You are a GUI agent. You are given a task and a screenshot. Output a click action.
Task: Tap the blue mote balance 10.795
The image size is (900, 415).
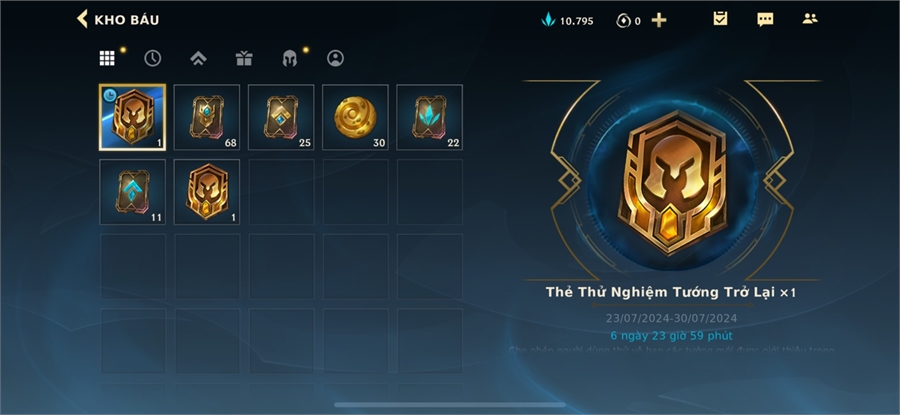click(x=568, y=21)
